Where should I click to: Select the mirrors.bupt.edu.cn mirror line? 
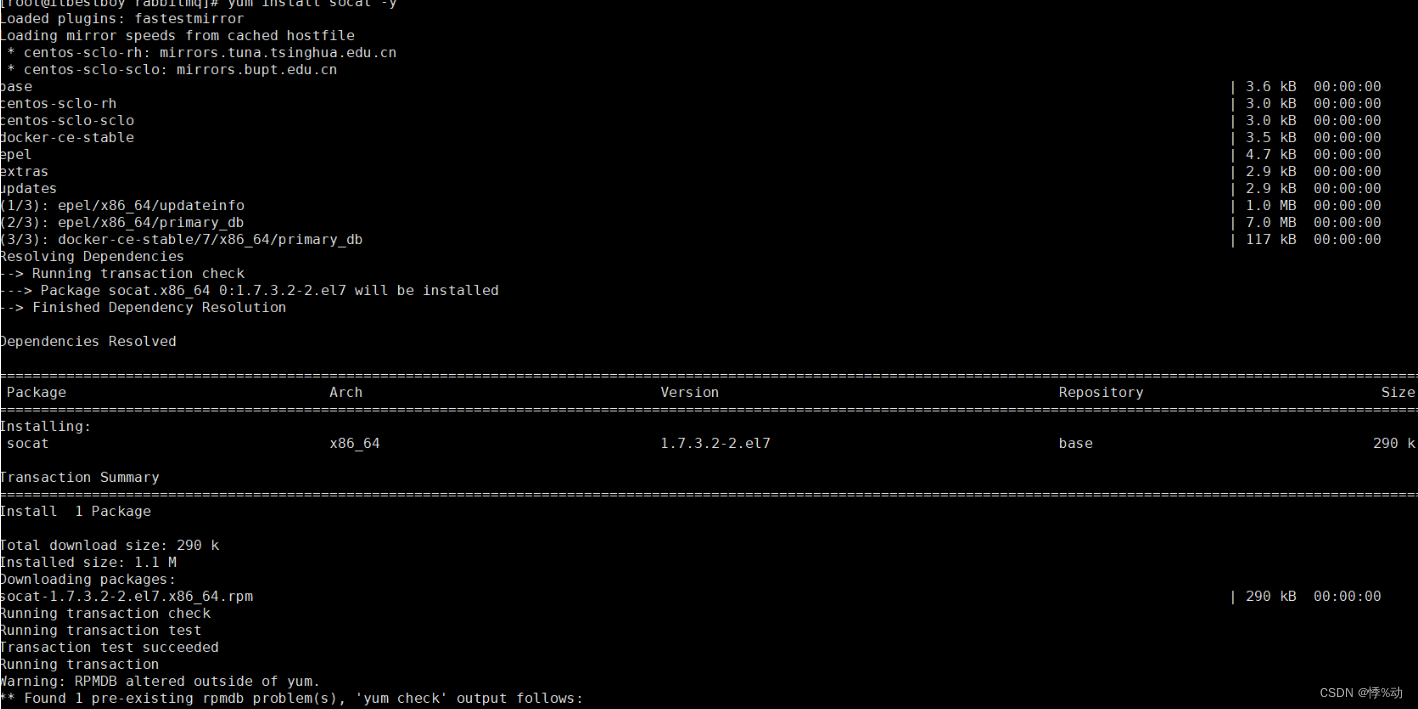pyautogui.click(x=172, y=69)
